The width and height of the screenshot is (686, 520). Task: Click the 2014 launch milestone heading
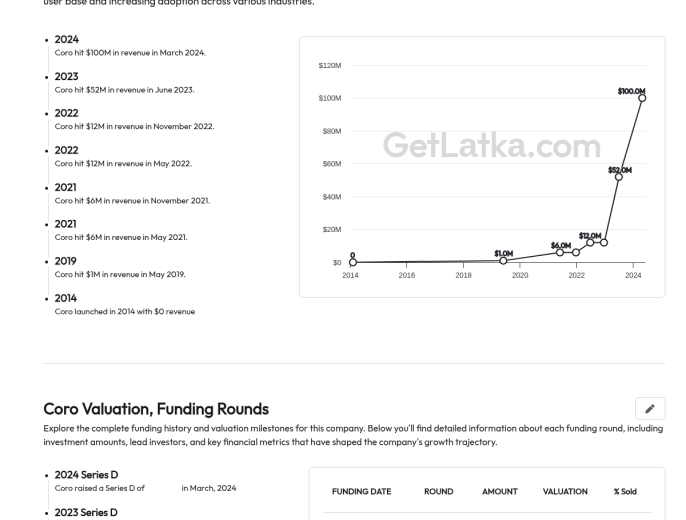[x=66, y=298]
